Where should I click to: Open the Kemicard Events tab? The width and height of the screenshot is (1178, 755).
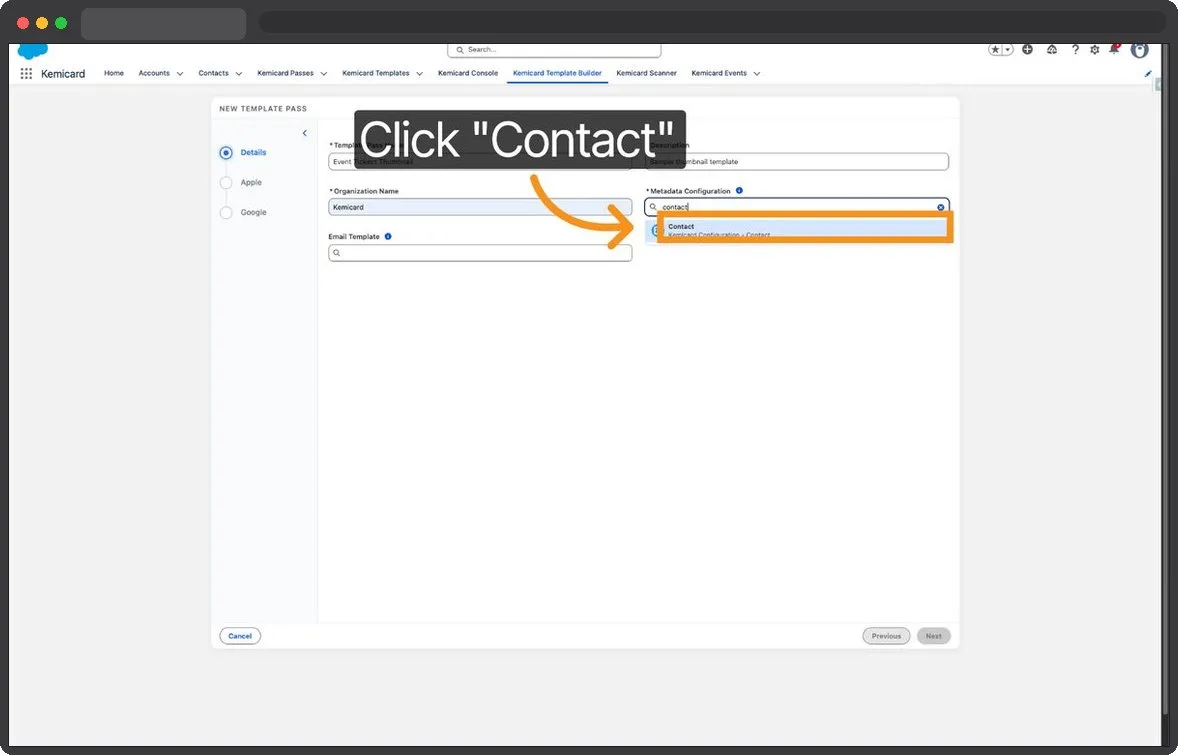pos(719,73)
